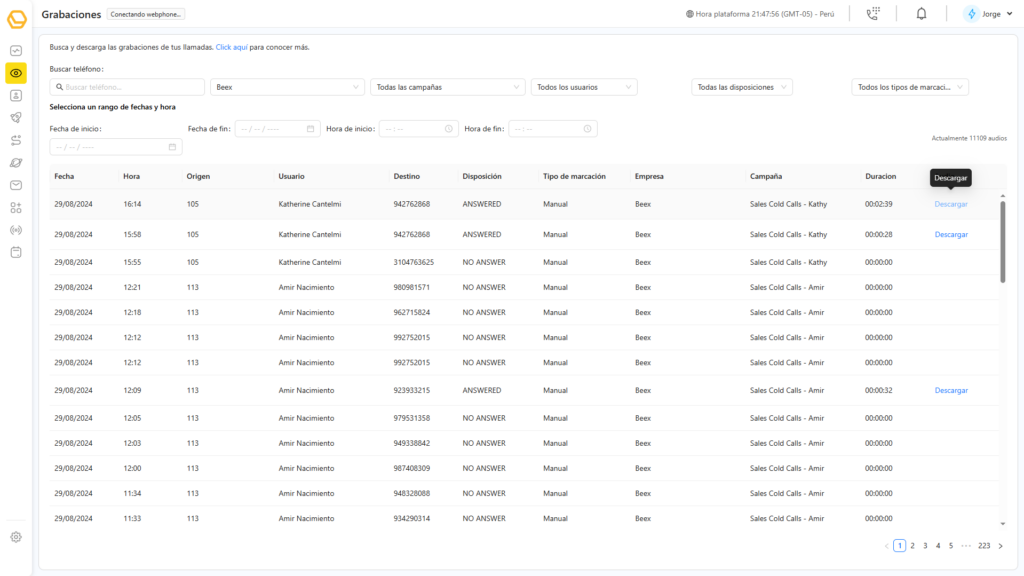Open the Todos los usuarios dropdown
Viewport: 1024px width, 576px height.
pyautogui.click(x=584, y=87)
